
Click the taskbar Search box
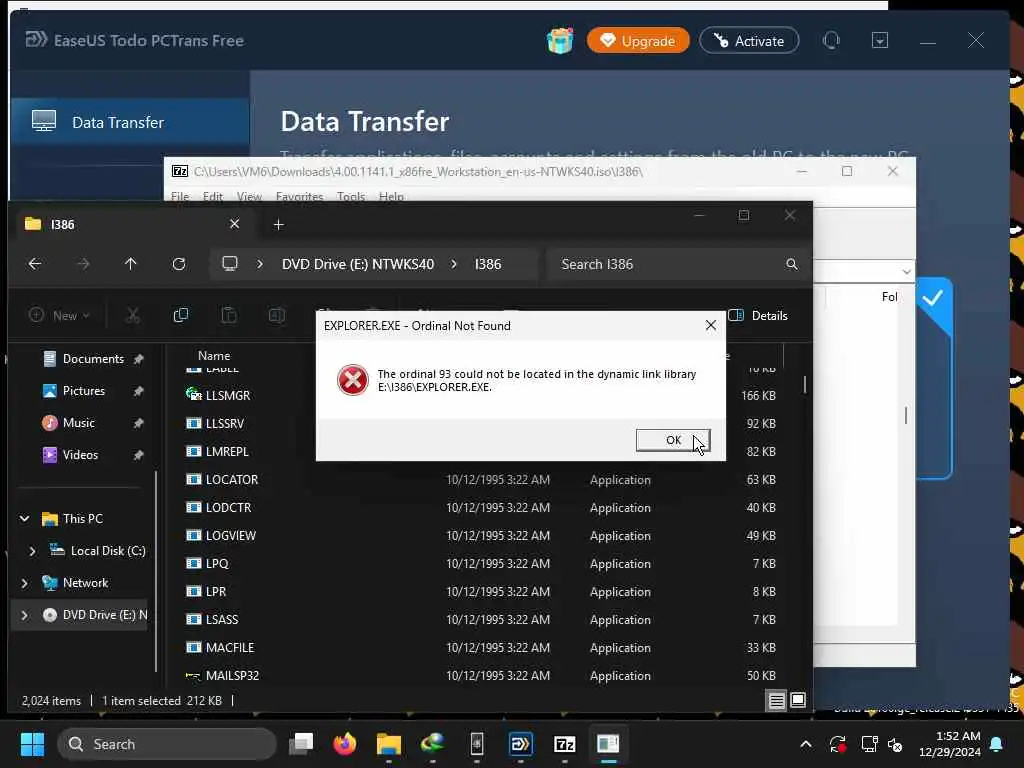click(x=167, y=744)
